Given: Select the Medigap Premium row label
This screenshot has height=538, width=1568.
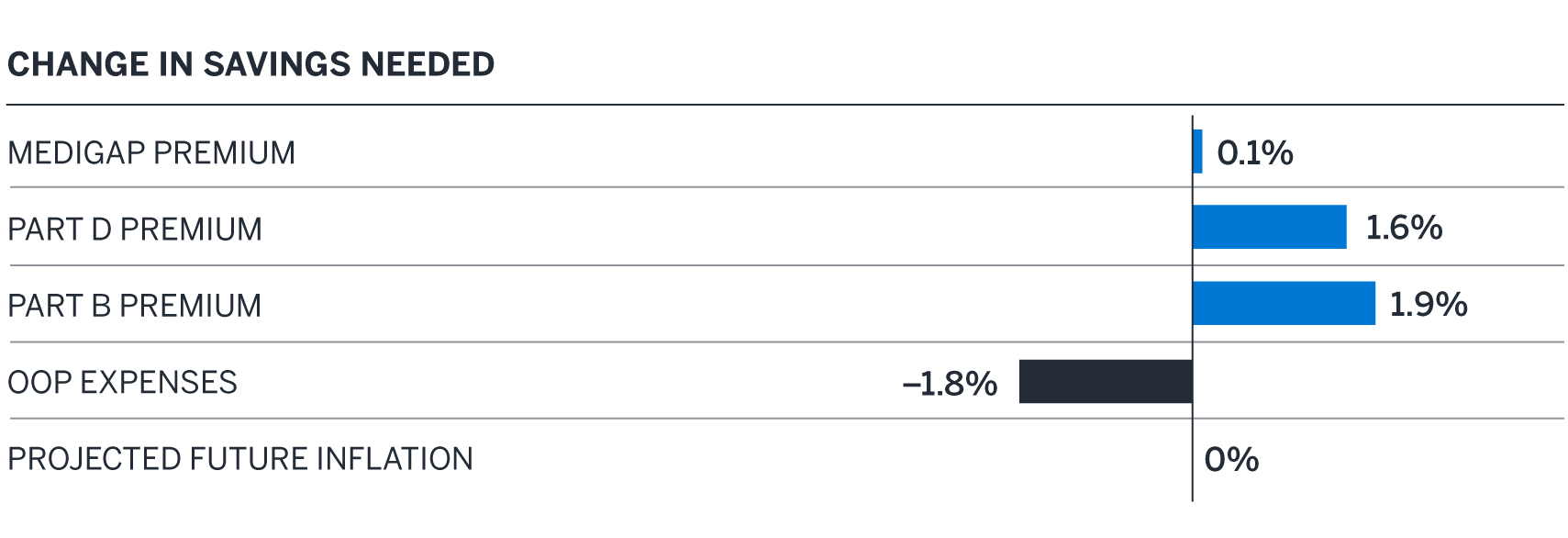Looking at the screenshot, I should [151, 152].
